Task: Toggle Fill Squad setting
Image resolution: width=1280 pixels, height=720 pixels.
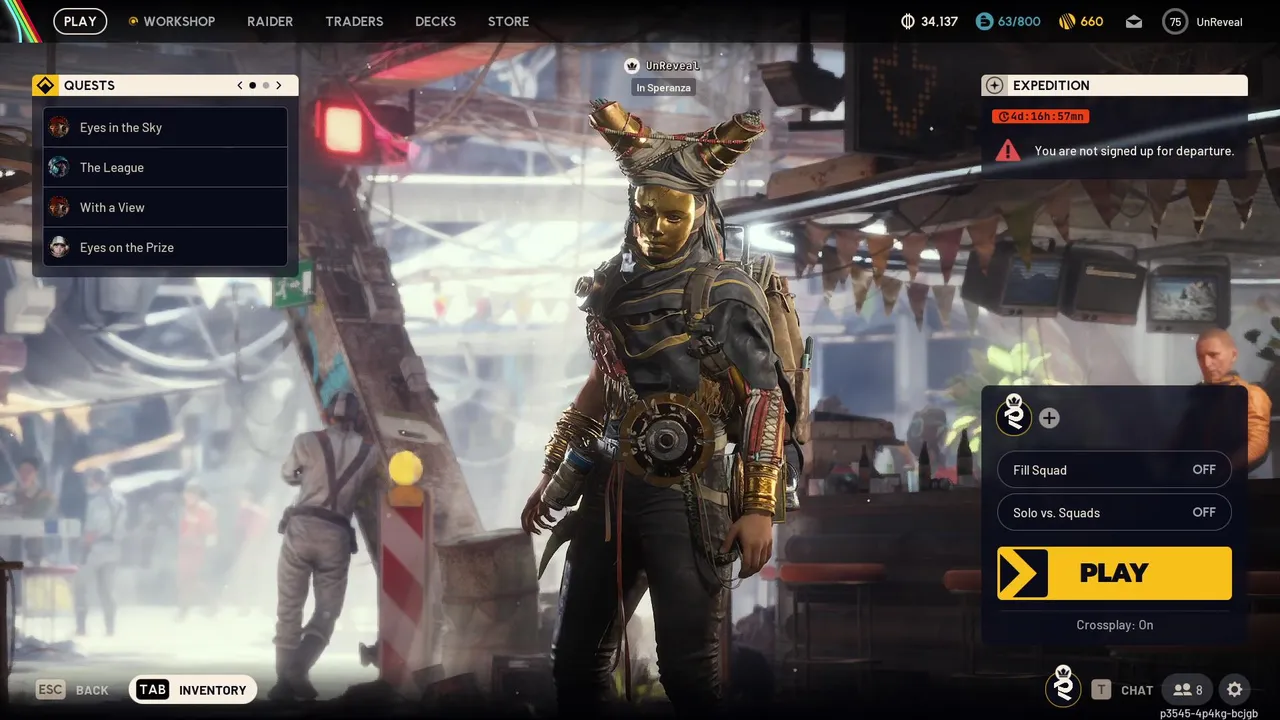Action: point(1114,470)
